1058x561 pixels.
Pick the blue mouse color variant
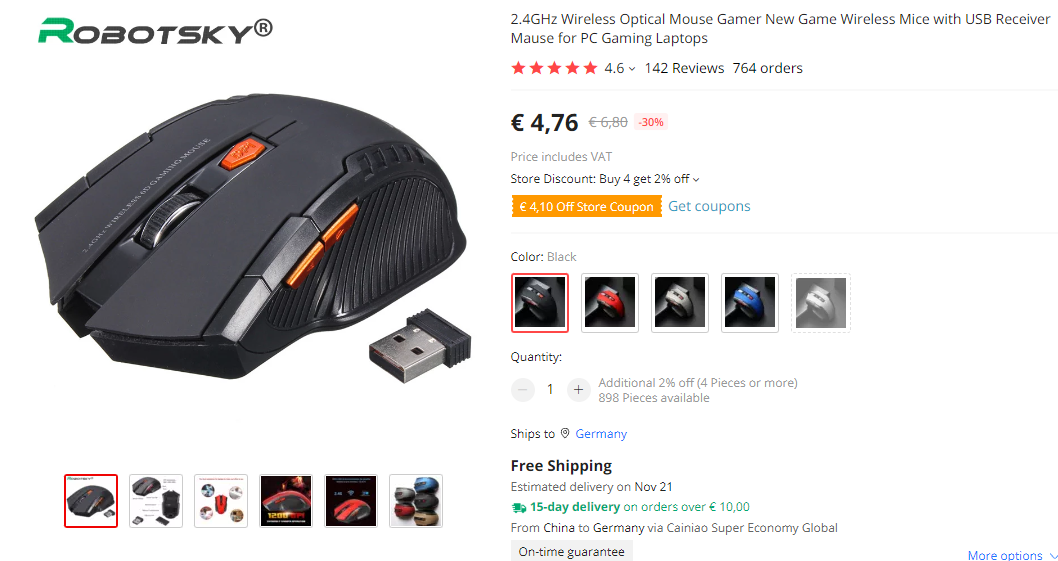click(750, 302)
